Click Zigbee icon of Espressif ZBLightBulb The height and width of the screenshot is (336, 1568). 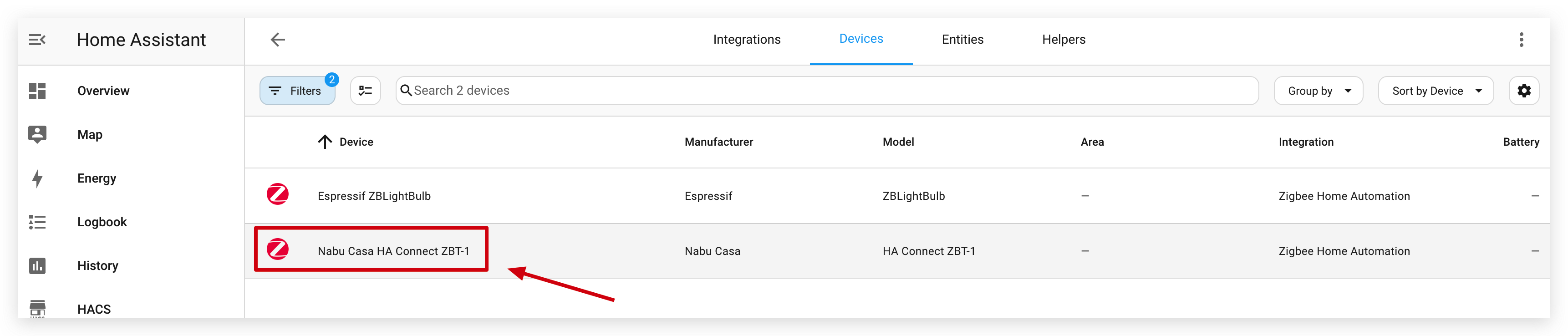point(278,195)
